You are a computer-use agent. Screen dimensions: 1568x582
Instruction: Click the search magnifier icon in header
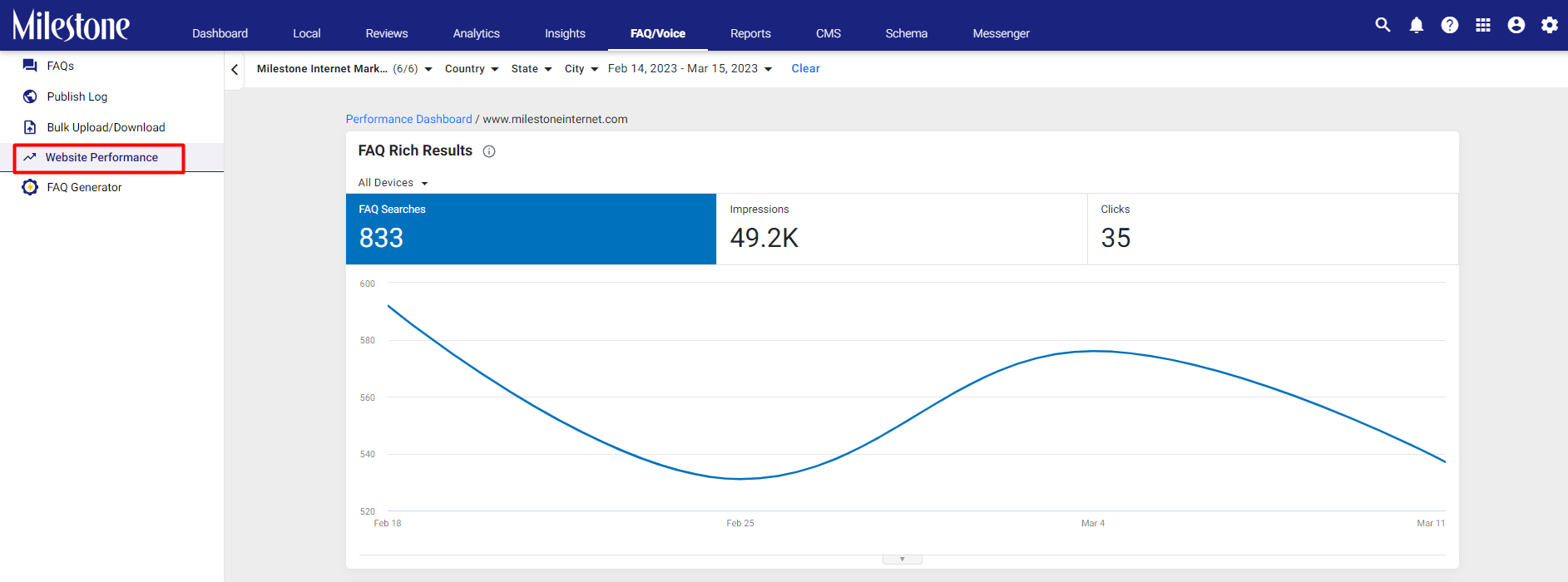(1383, 25)
